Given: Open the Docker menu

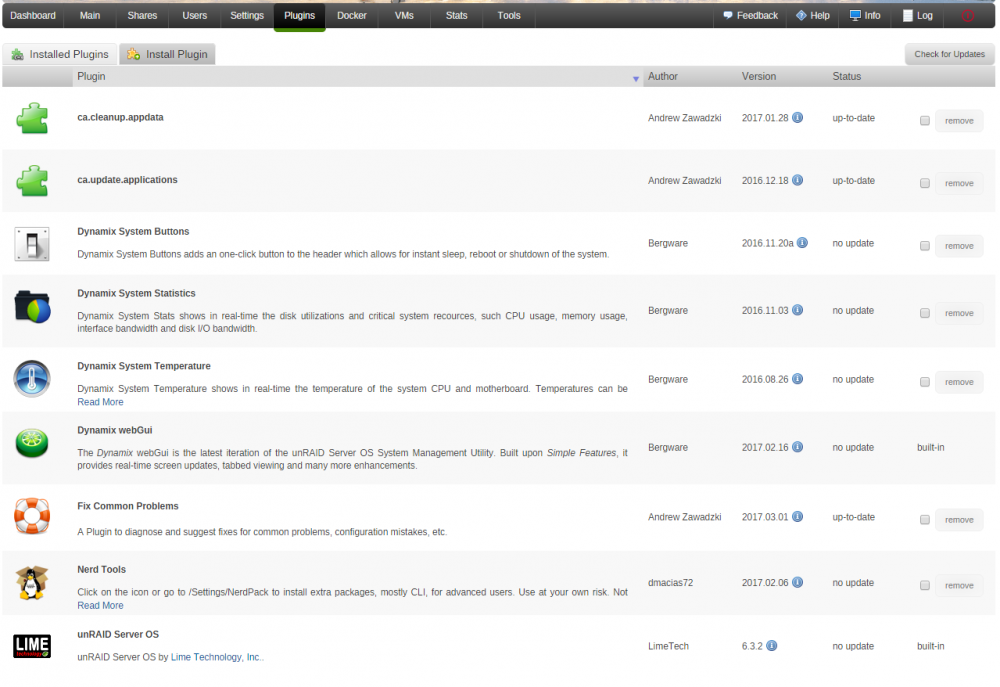Looking at the screenshot, I should (352, 15).
